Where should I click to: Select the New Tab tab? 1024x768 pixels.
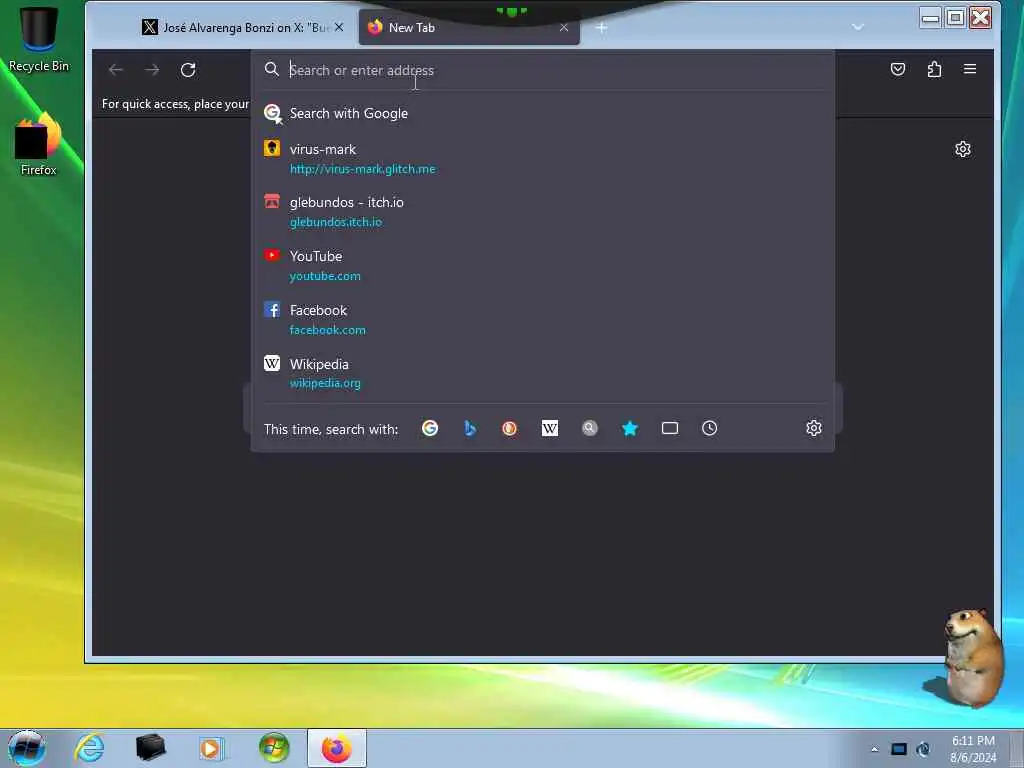coord(469,27)
